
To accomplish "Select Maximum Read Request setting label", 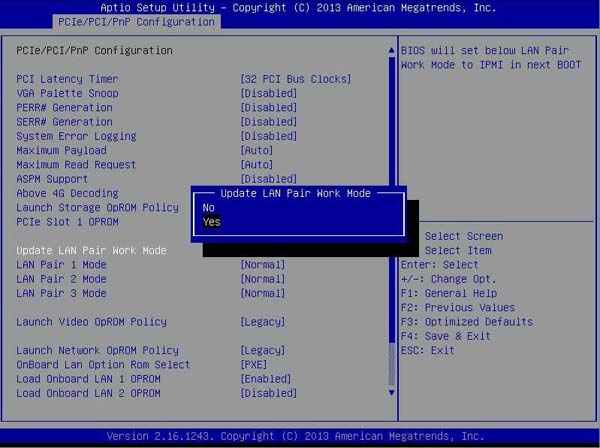I will 76,165.
